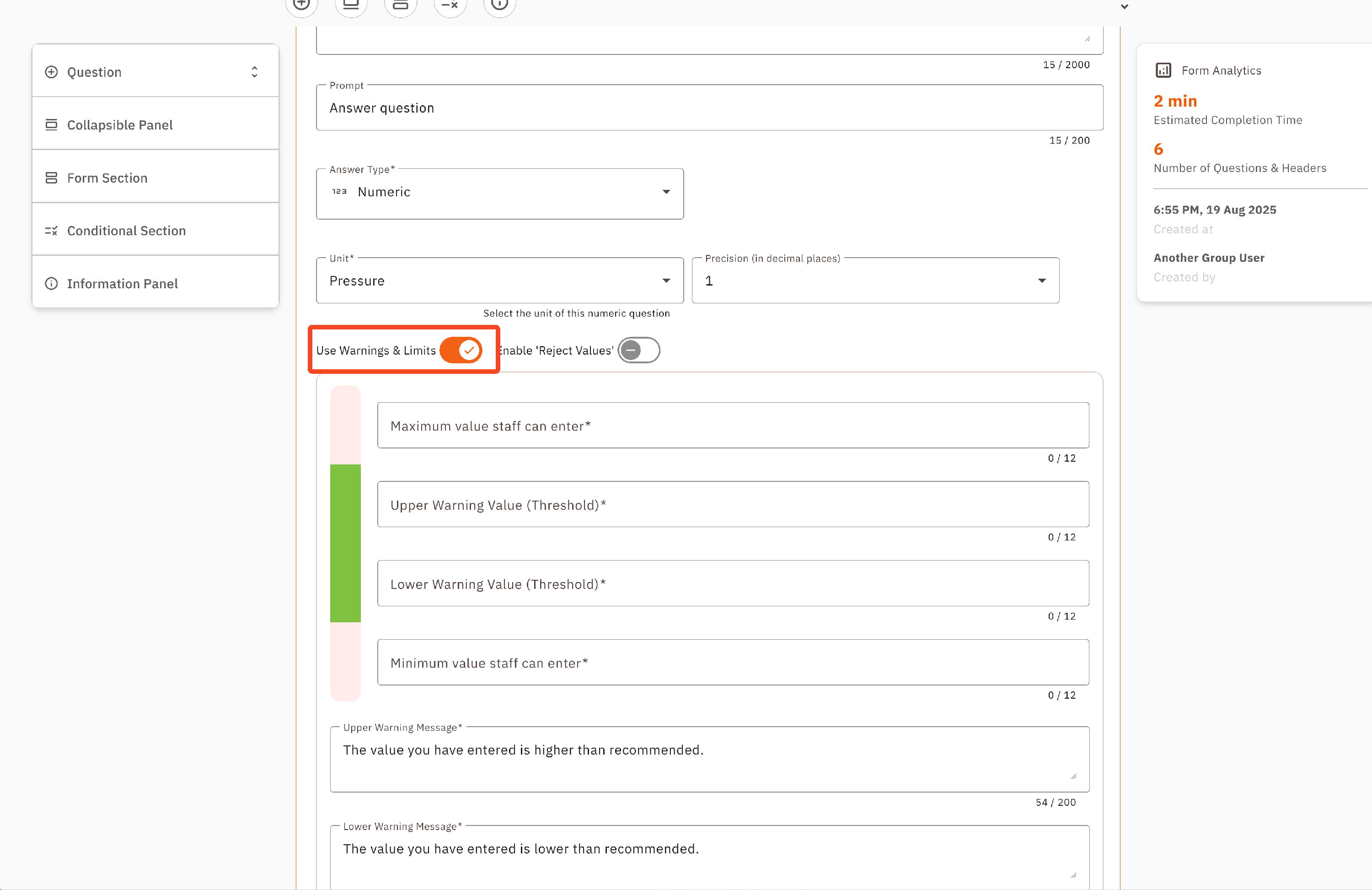This screenshot has height=890, width=1372.
Task: Click the green range indicator bar
Action: click(x=345, y=543)
